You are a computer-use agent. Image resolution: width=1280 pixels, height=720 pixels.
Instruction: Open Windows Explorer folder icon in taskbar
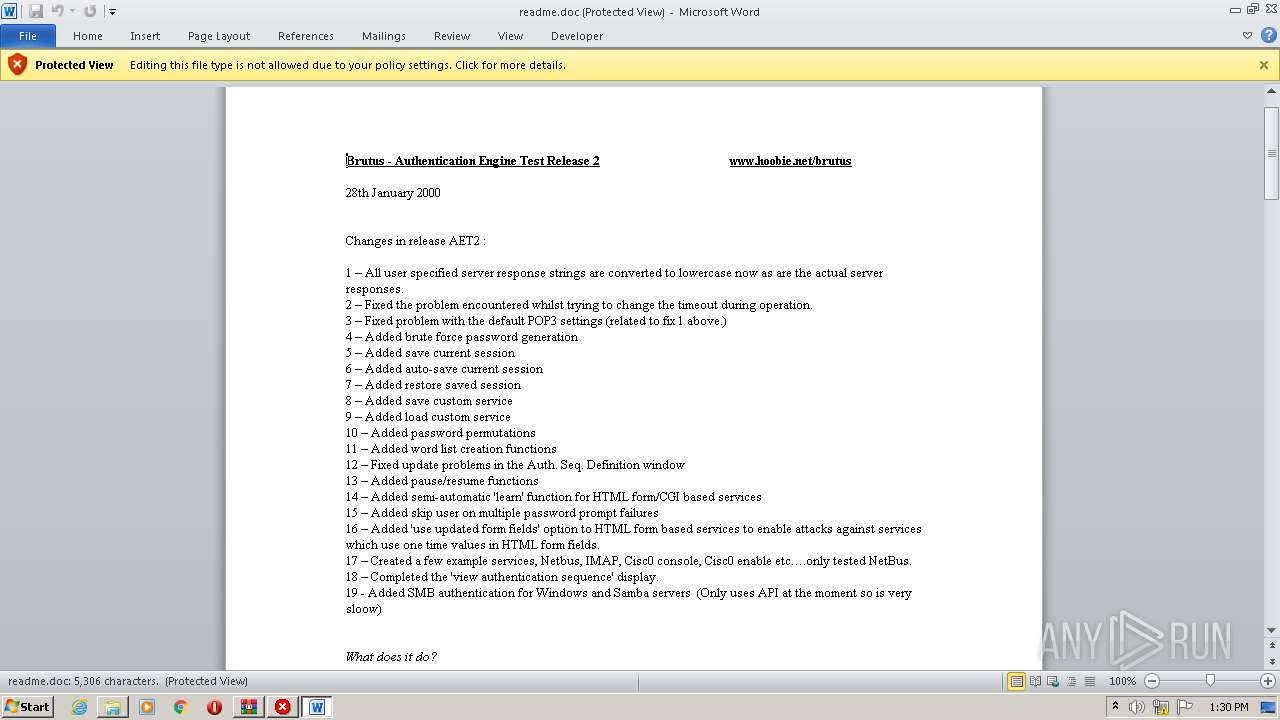[x=113, y=707]
